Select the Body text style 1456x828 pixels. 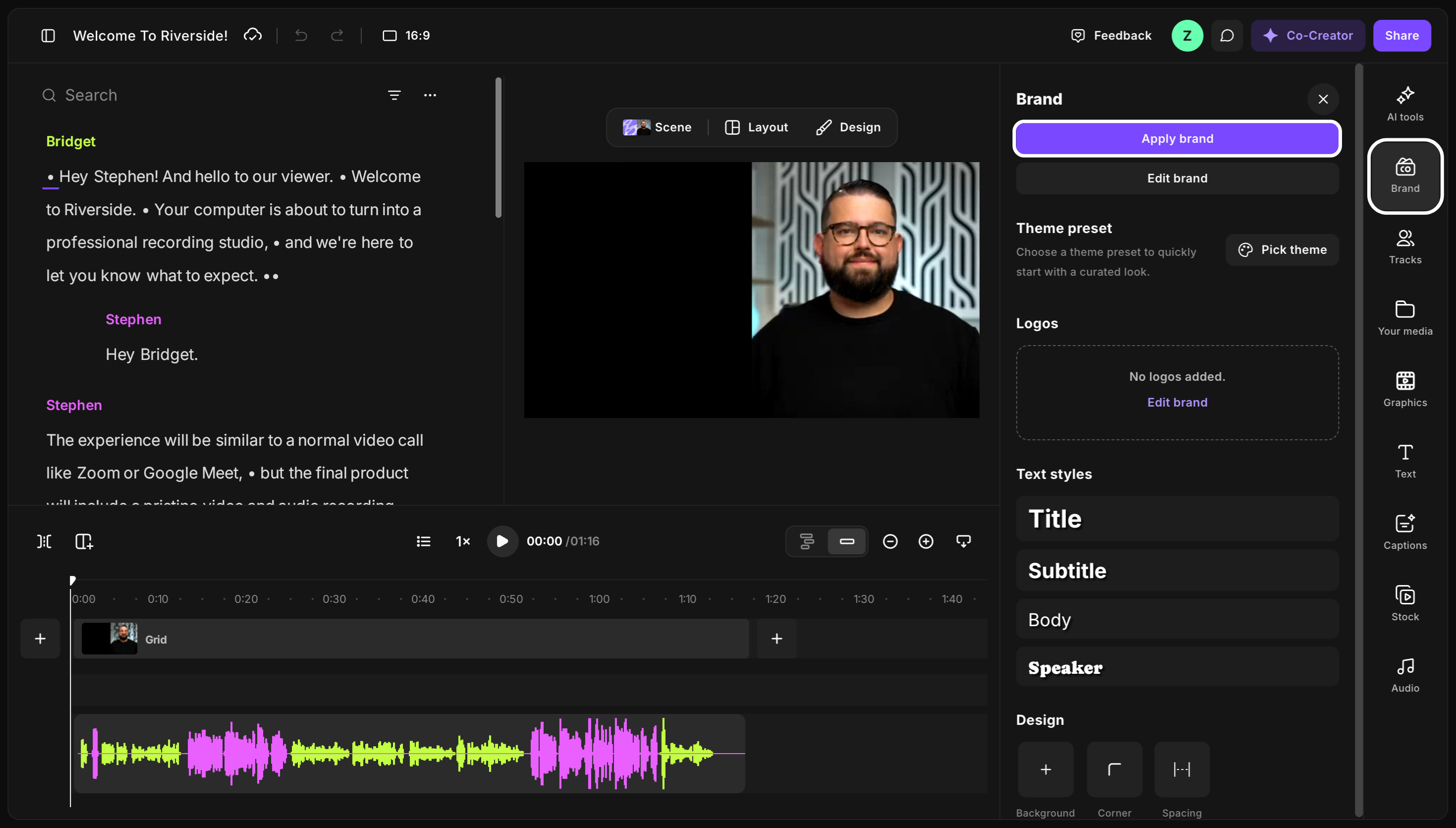click(x=1177, y=619)
